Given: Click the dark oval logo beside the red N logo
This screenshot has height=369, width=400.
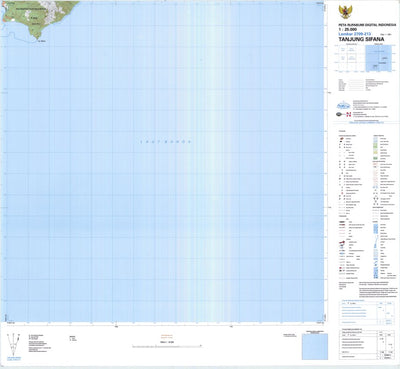Looking at the screenshot, I should pos(340,114).
